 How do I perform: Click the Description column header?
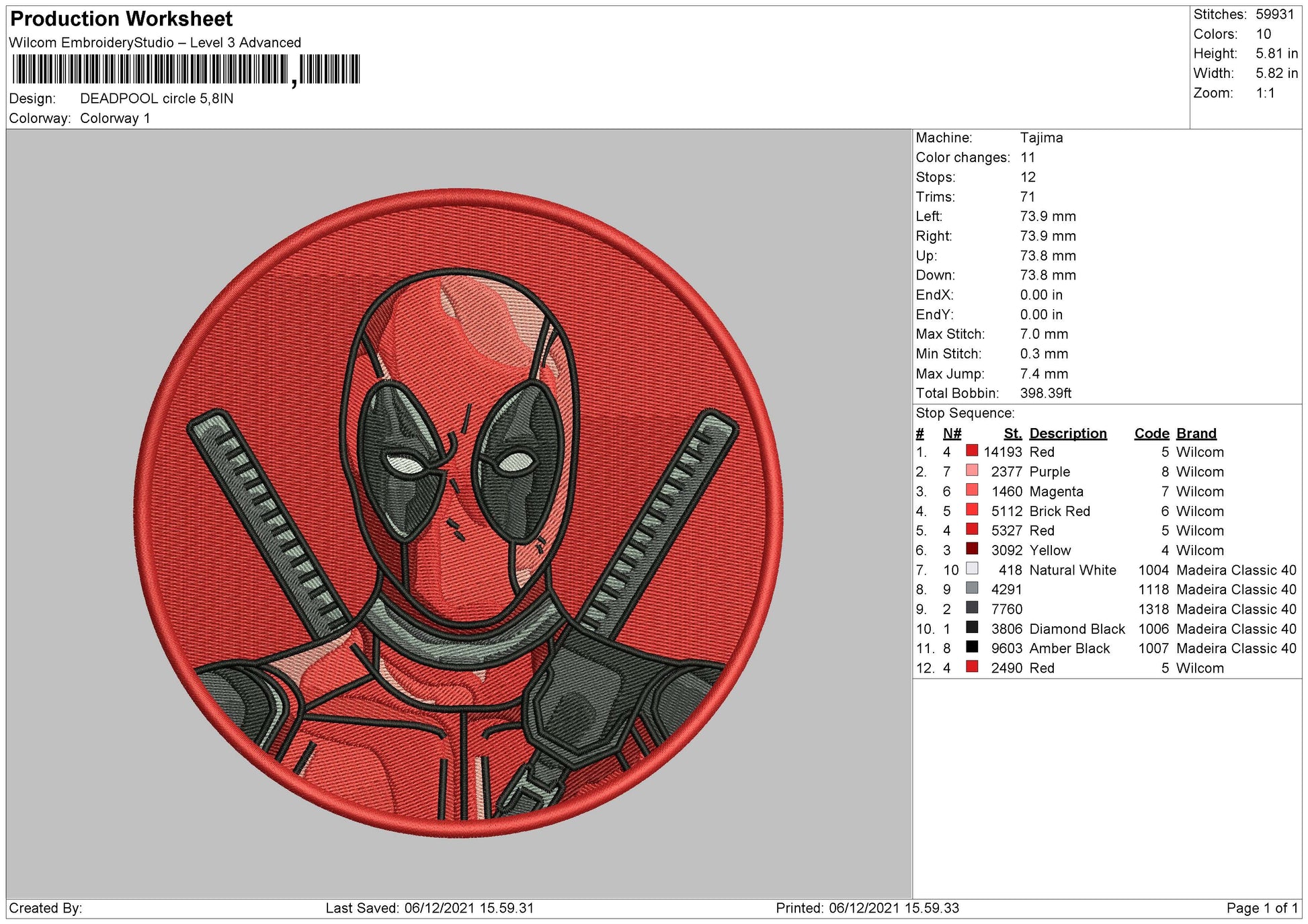1069,433
